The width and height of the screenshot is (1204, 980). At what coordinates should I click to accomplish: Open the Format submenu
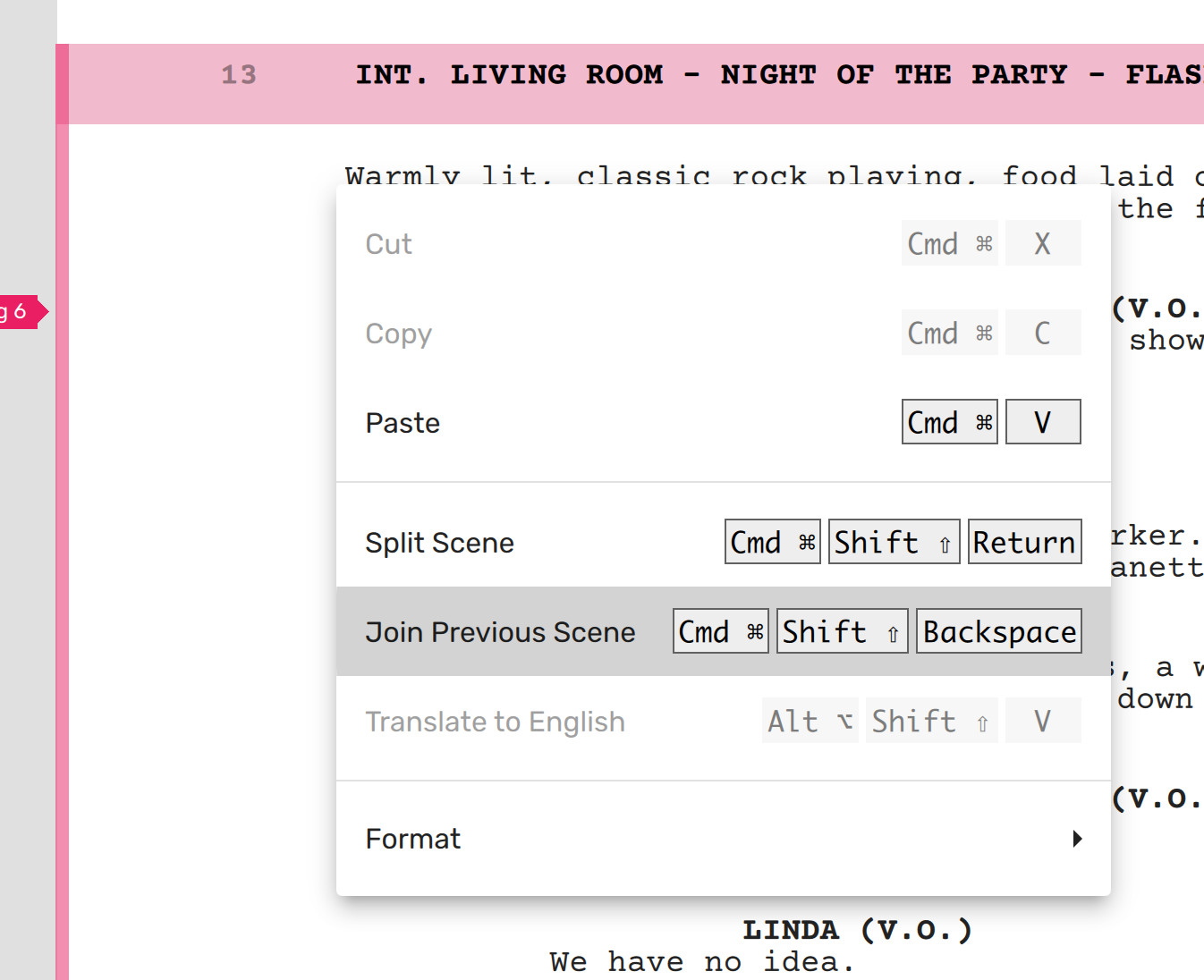413,839
